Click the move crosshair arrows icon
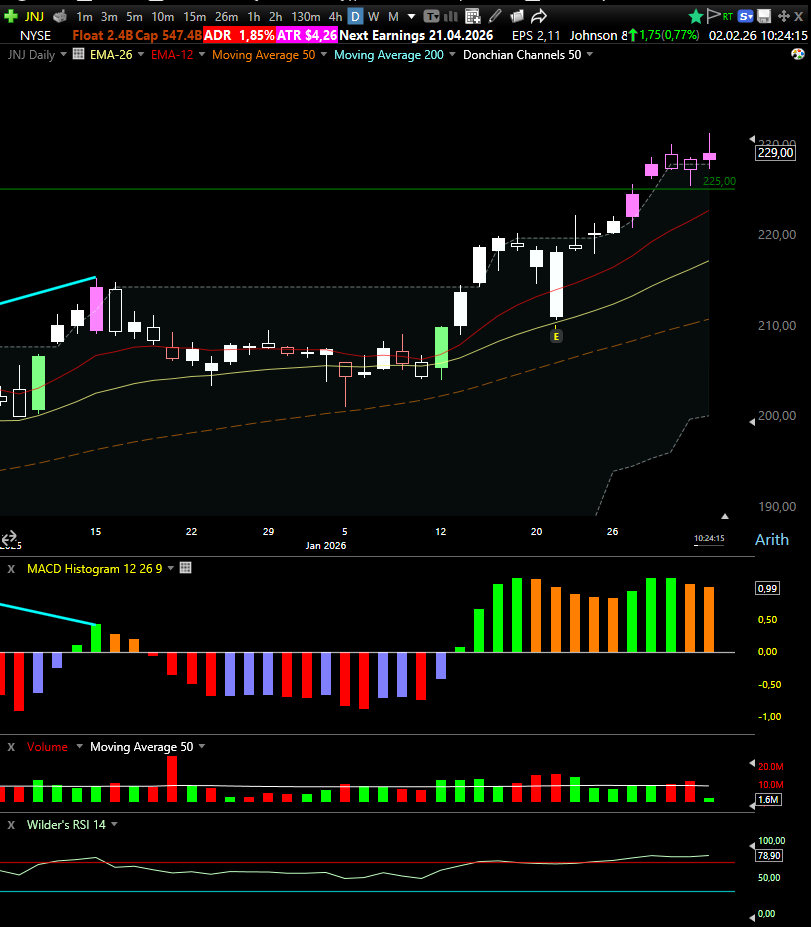The height and width of the screenshot is (927, 811). coord(784,17)
